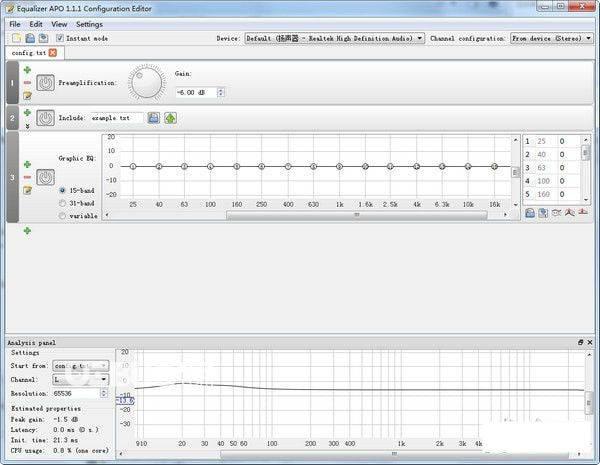The height and width of the screenshot is (465, 600).
Task: Export the Graphic EQ response to file
Action: [x=543, y=213]
